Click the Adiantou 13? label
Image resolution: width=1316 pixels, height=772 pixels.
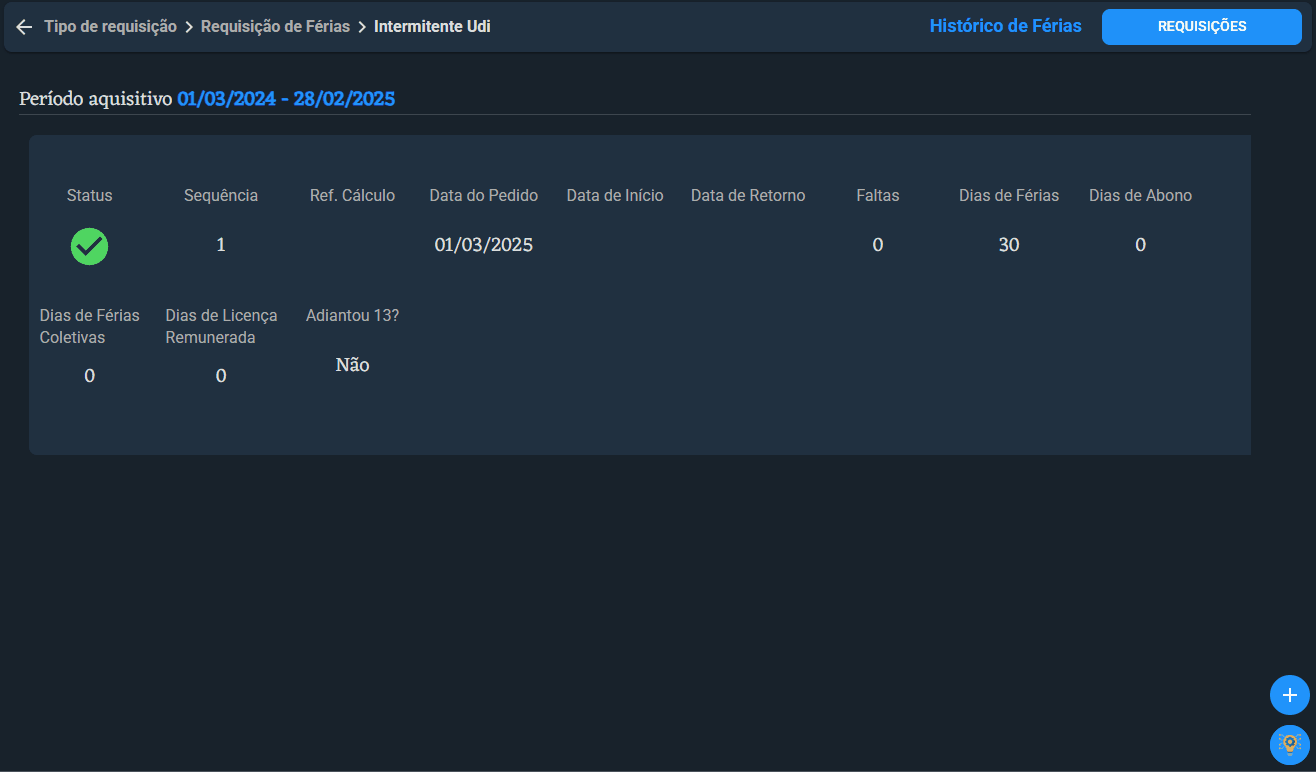(352, 316)
